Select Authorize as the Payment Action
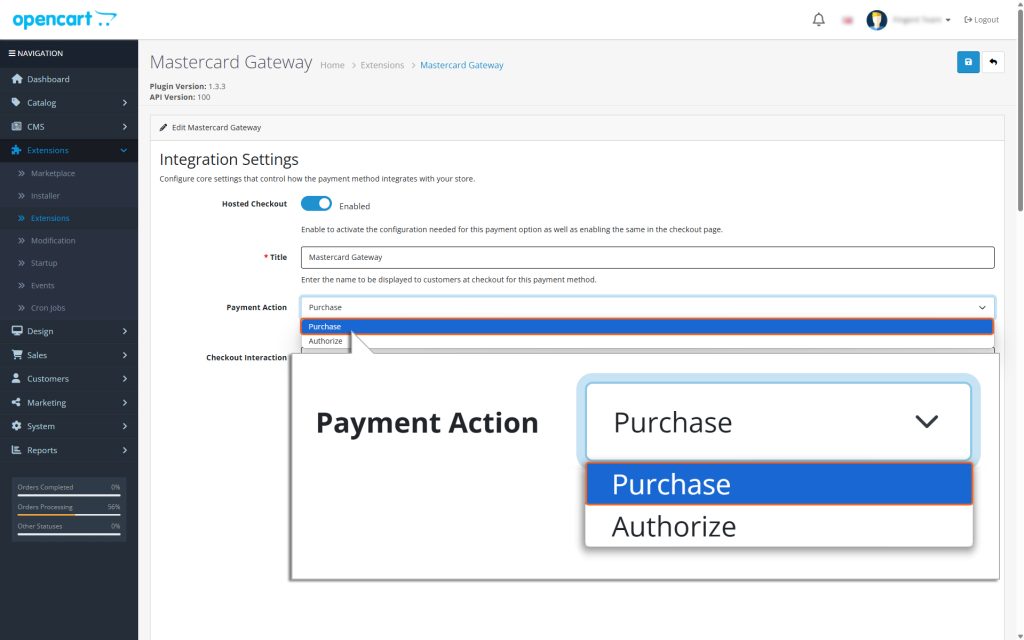Image resolution: width=1024 pixels, height=640 pixels. click(325, 341)
